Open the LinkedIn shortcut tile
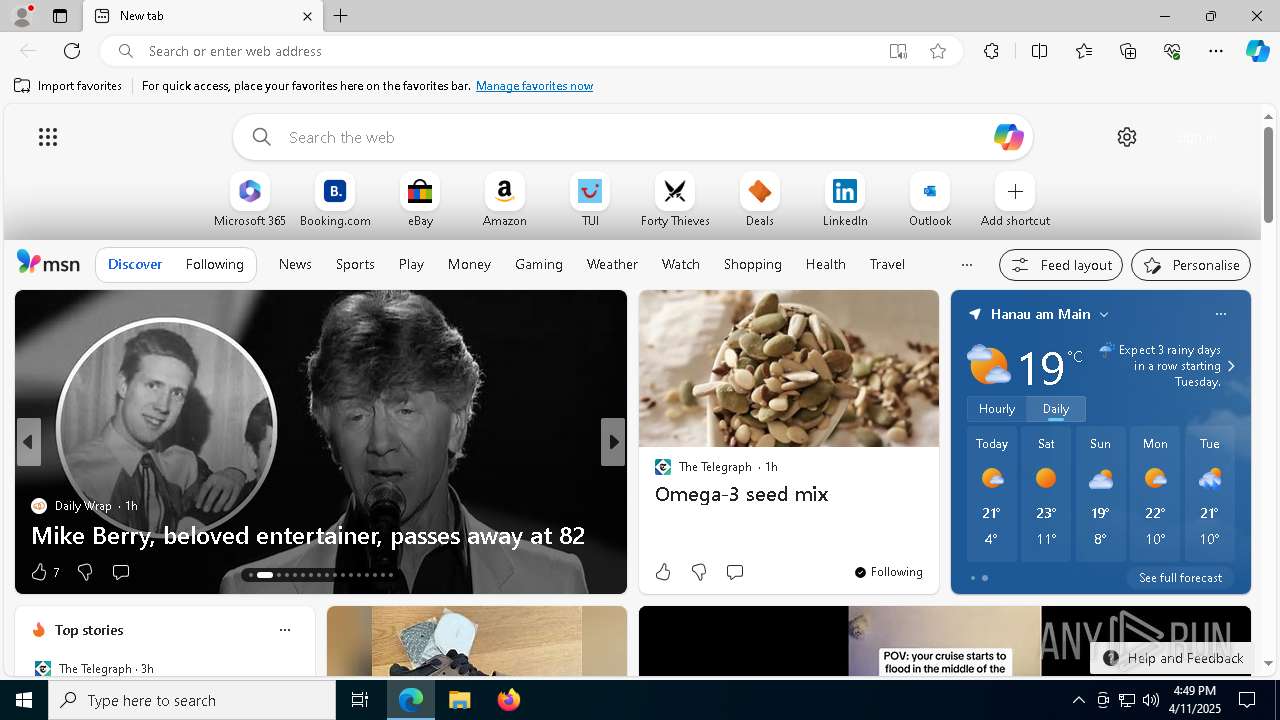Screen dimensions: 1280x720 [x=845, y=201]
